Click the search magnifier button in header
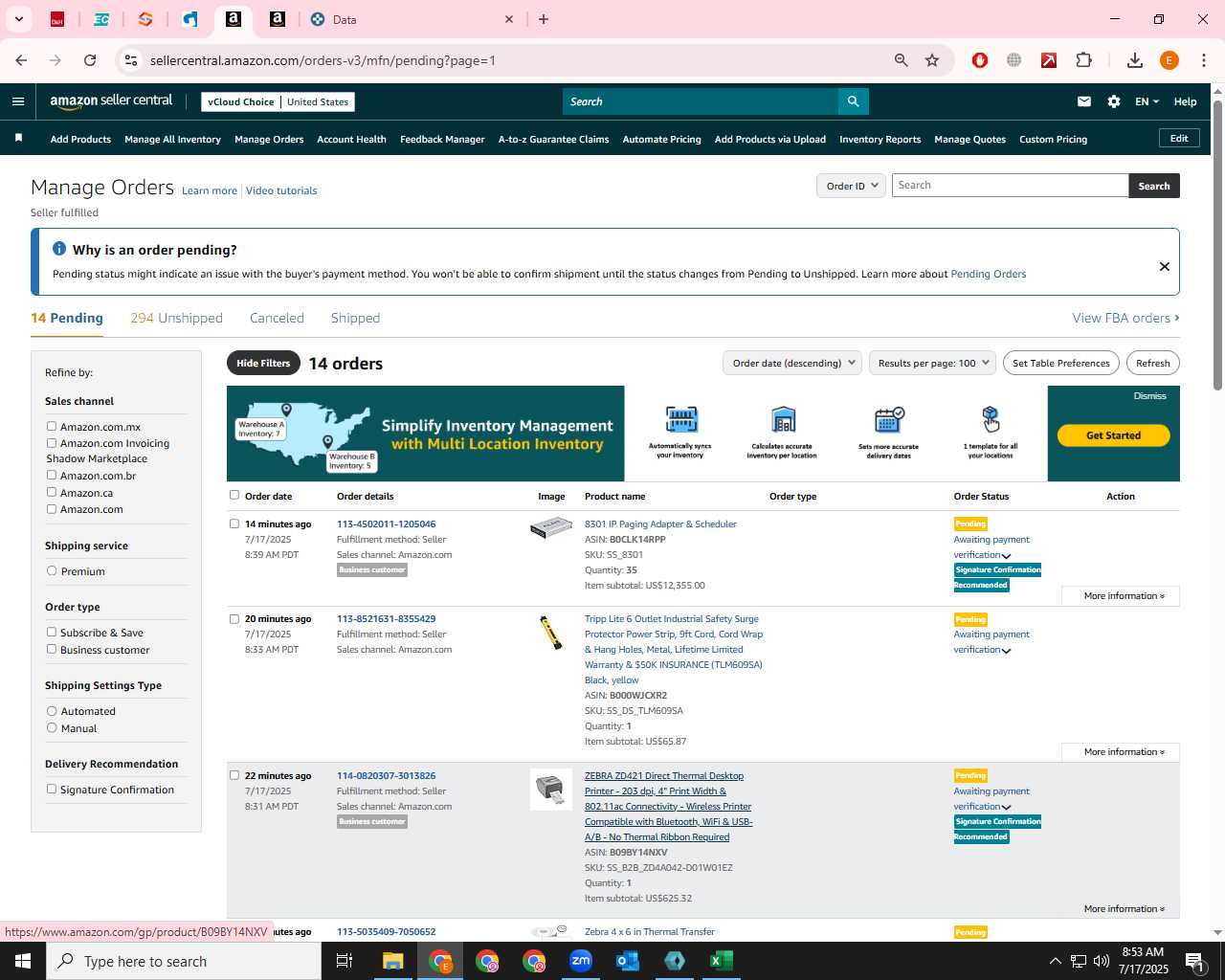 853,101
